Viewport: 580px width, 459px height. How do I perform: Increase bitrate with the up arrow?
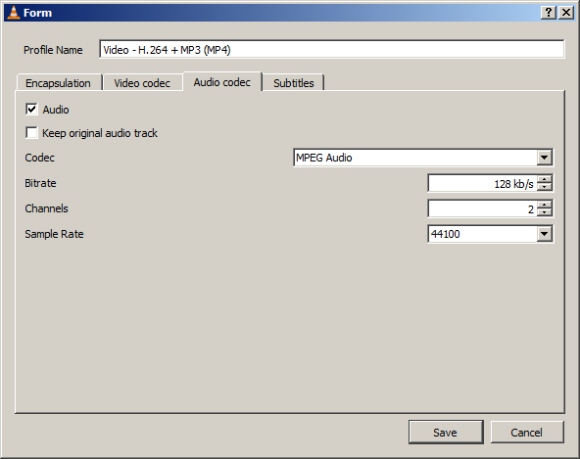[544, 179]
